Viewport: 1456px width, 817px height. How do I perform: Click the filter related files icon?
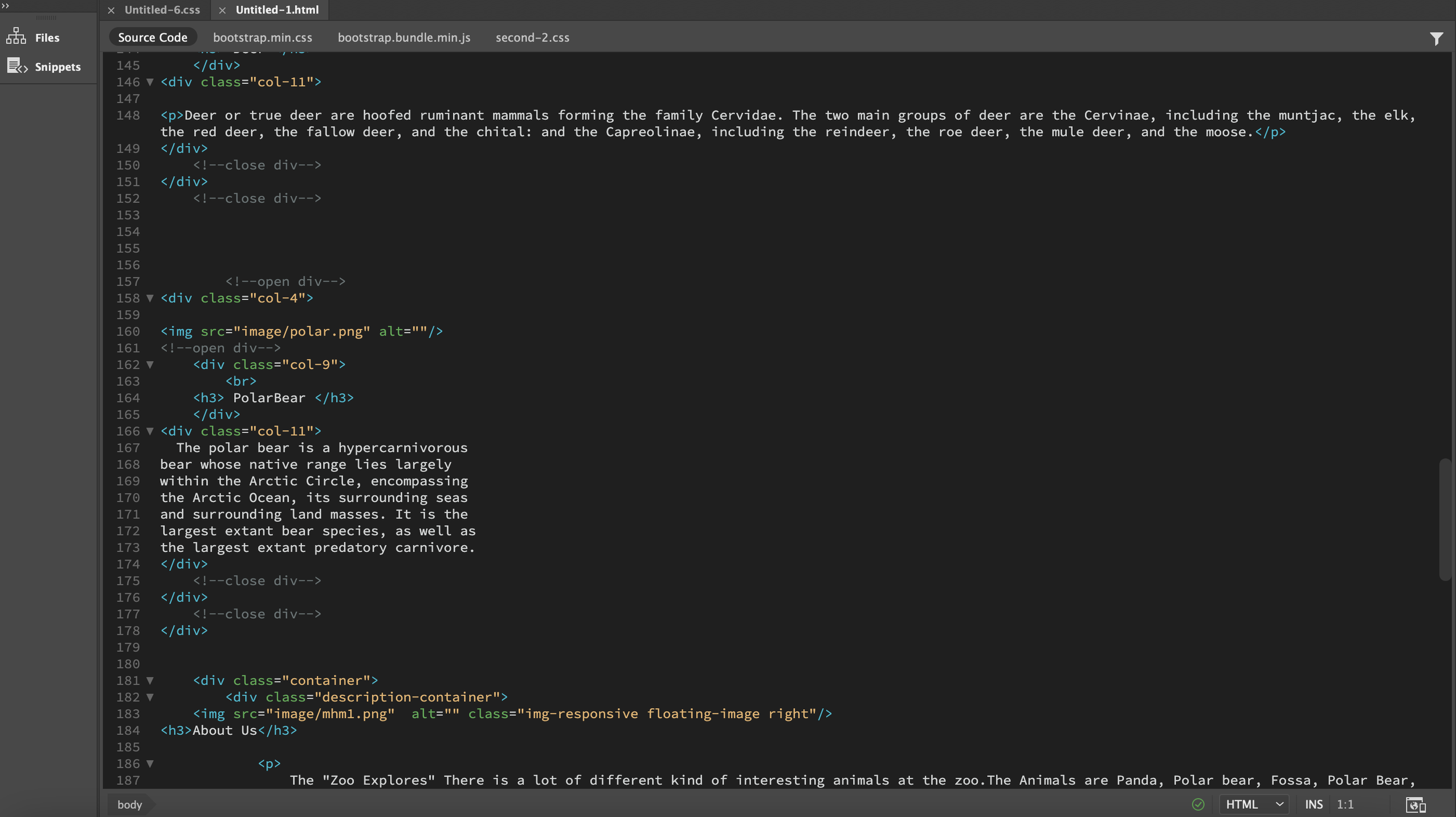pyautogui.click(x=1436, y=38)
